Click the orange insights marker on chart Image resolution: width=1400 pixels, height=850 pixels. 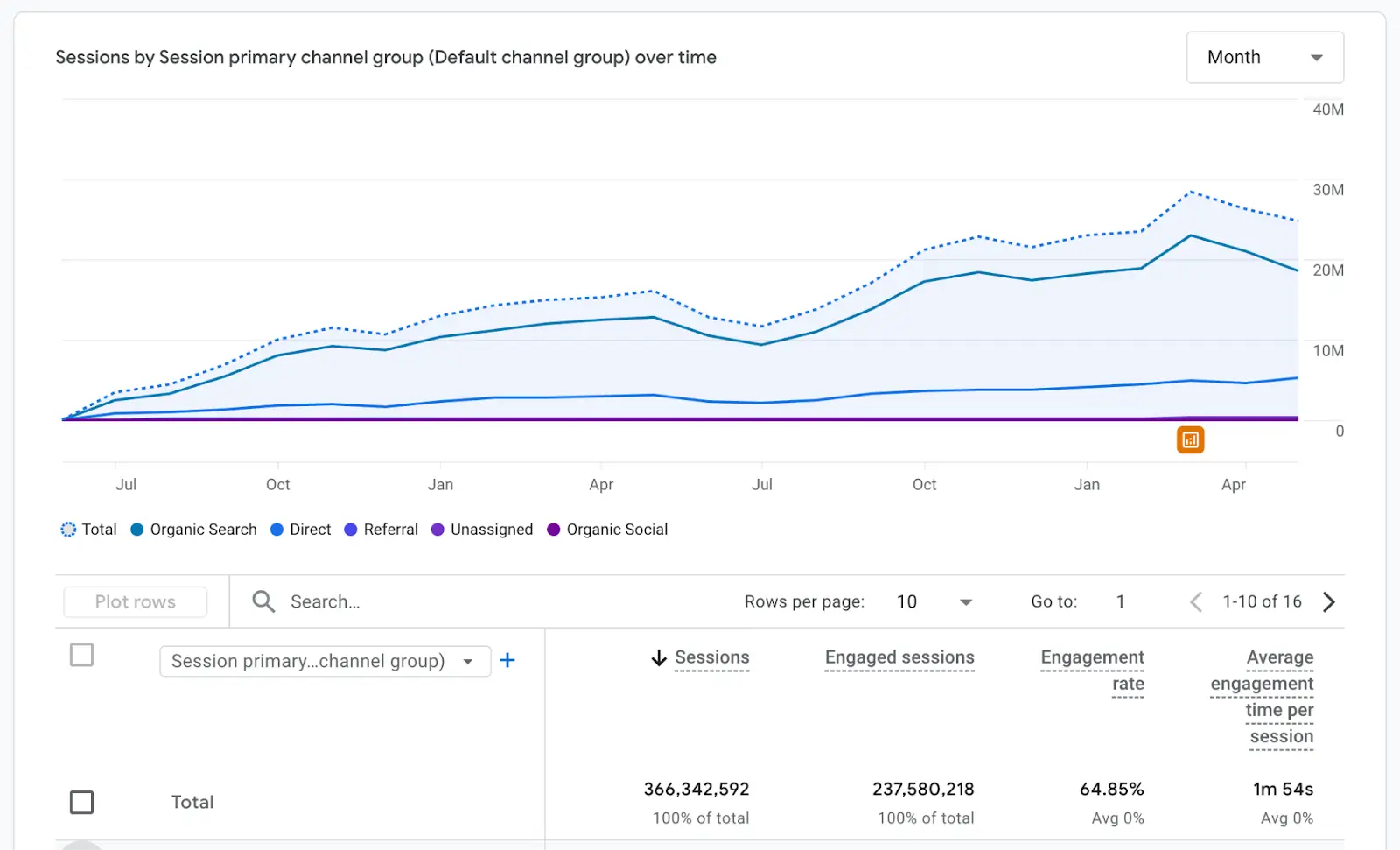coord(1190,440)
